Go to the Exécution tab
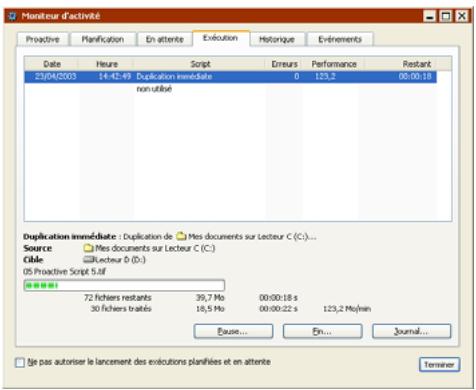Screen dimensions: 476x390 pyautogui.click(x=221, y=38)
